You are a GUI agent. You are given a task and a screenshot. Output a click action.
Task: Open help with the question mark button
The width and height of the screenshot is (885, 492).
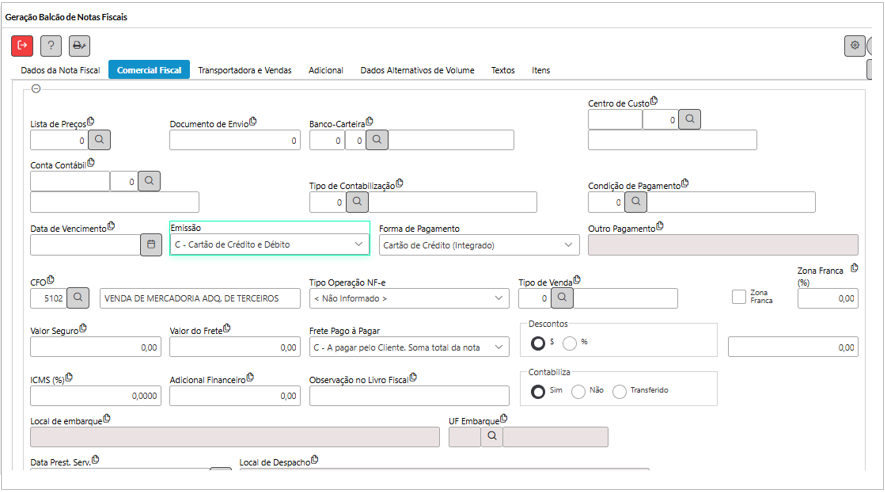pyautogui.click(x=51, y=45)
